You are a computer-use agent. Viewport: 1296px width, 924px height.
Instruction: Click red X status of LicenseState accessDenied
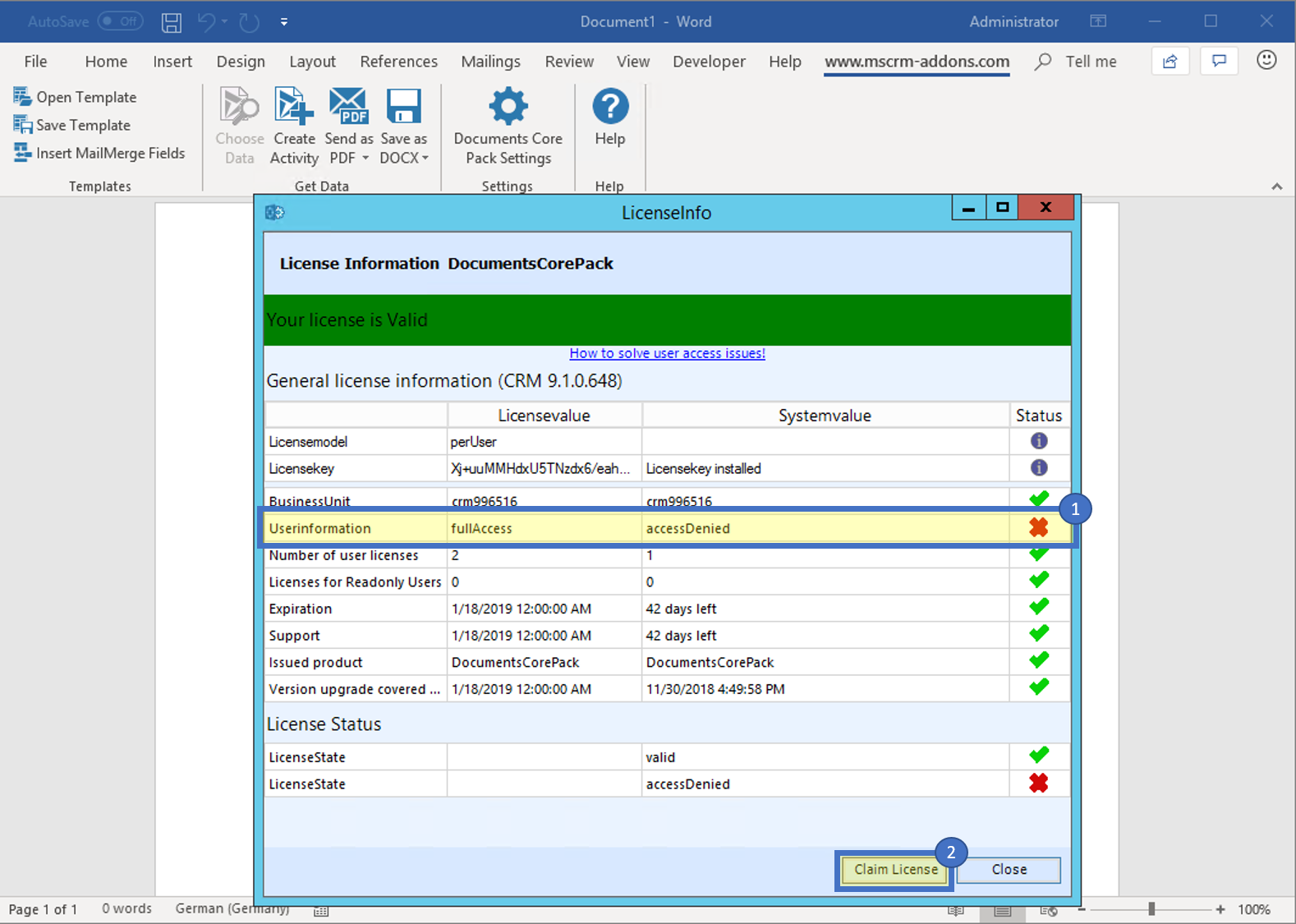tap(1039, 783)
